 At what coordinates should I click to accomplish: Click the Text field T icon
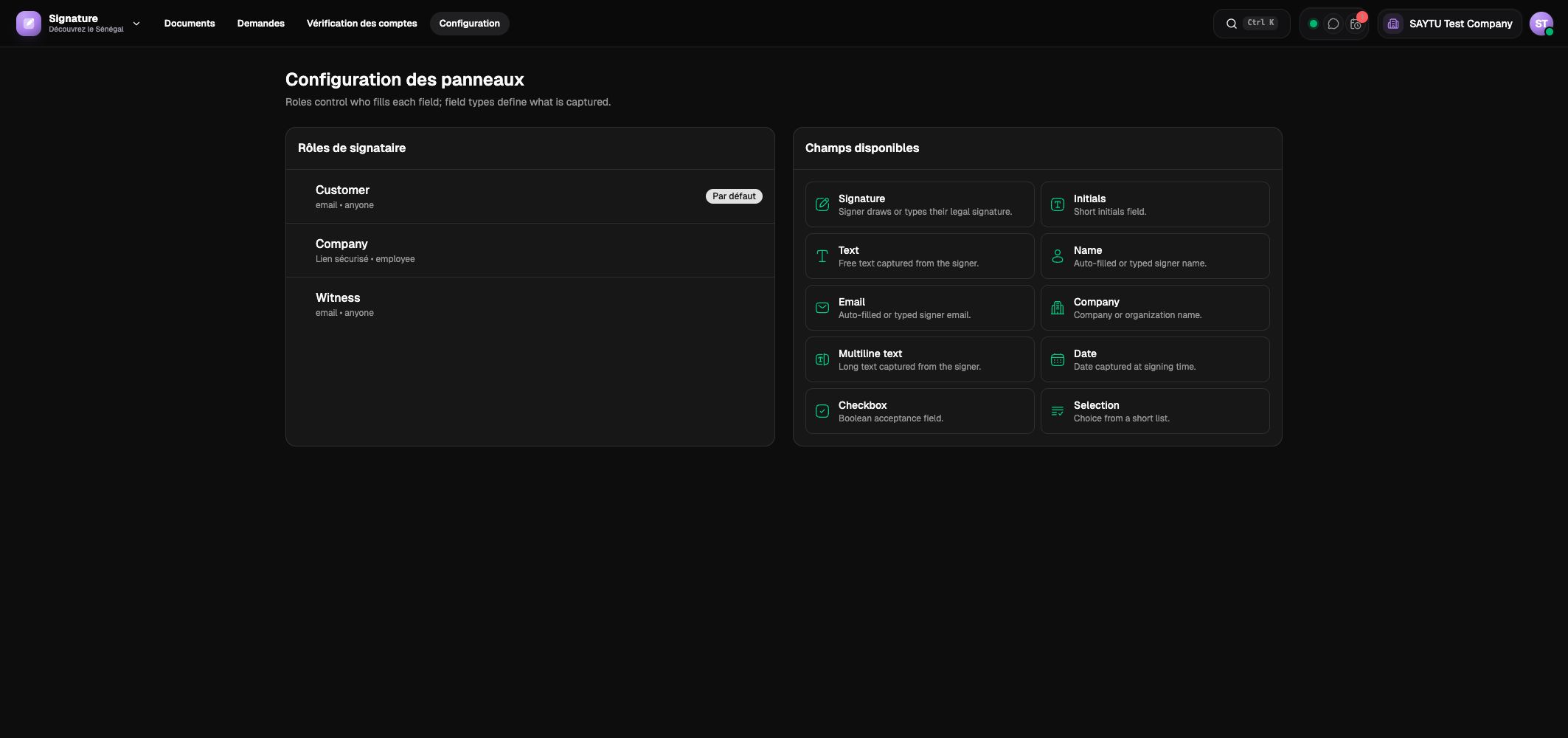[x=822, y=256]
